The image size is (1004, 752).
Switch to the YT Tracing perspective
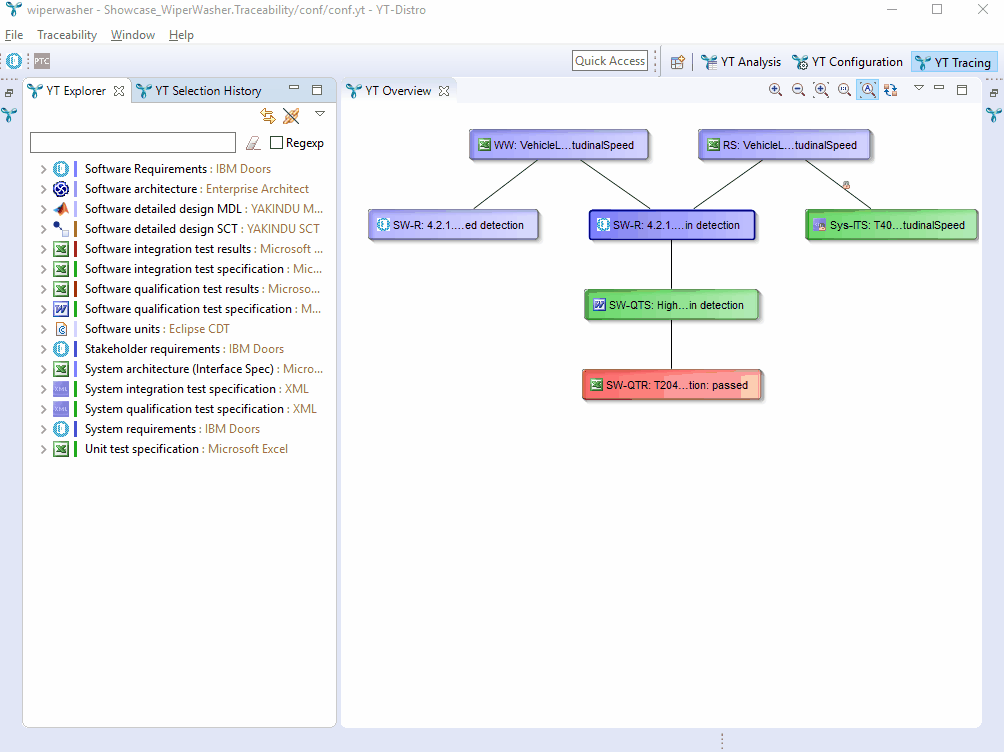pos(953,61)
